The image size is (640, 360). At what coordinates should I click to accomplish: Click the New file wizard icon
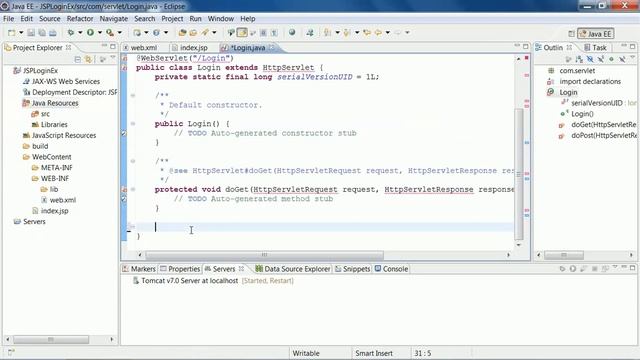(11, 33)
